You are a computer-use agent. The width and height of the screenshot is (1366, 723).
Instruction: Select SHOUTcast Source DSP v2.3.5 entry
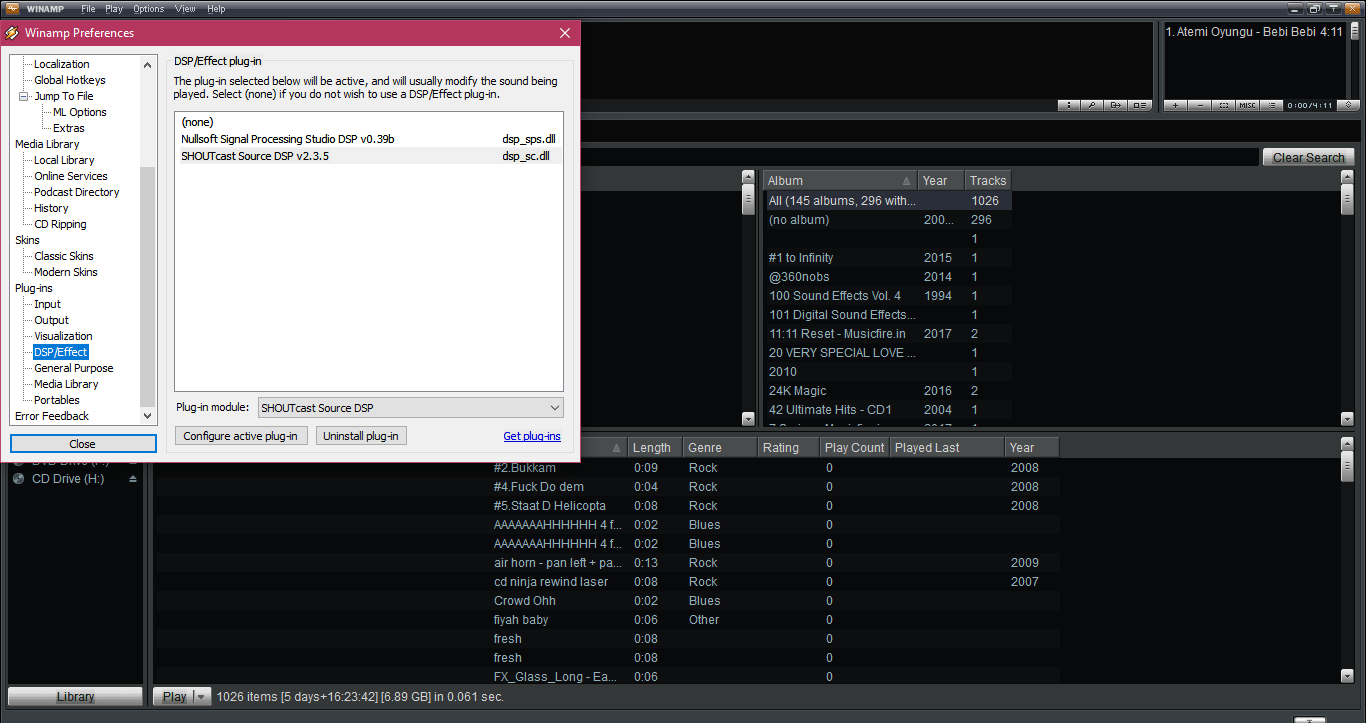click(369, 156)
